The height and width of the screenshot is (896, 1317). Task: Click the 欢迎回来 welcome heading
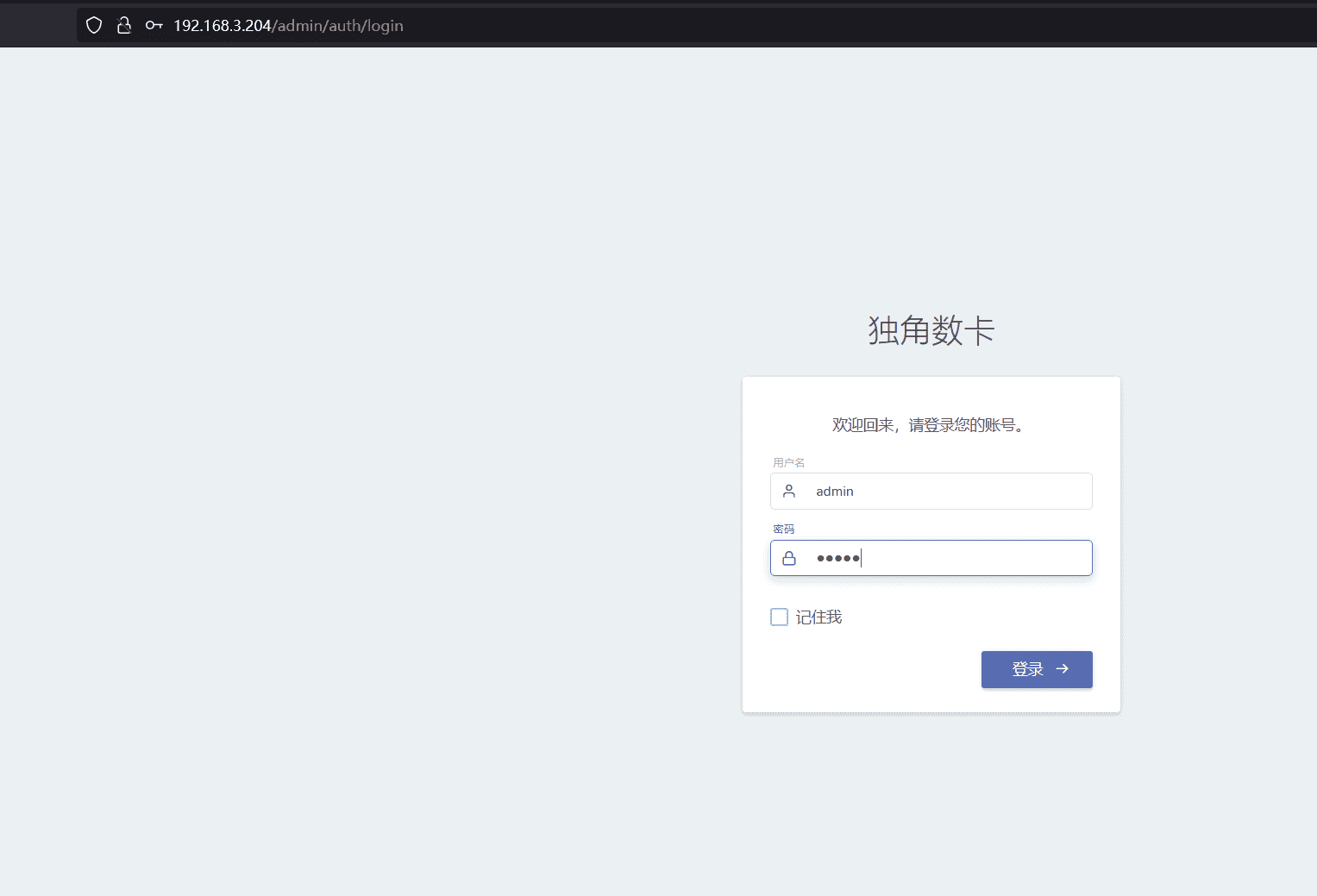click(x=931, y=424)
